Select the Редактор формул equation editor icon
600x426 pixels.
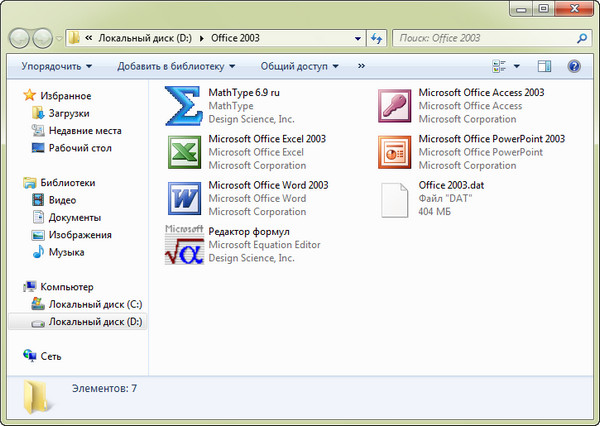pyautogui.click(x=183, y=244)
